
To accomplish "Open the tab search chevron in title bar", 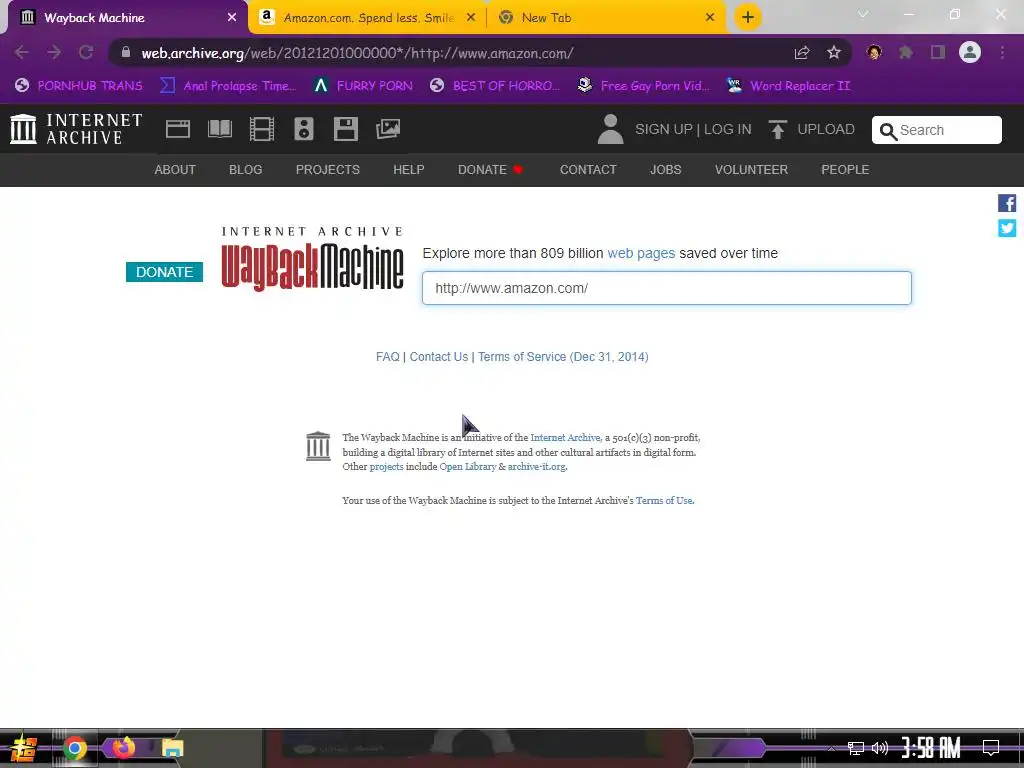I will 863,14.
